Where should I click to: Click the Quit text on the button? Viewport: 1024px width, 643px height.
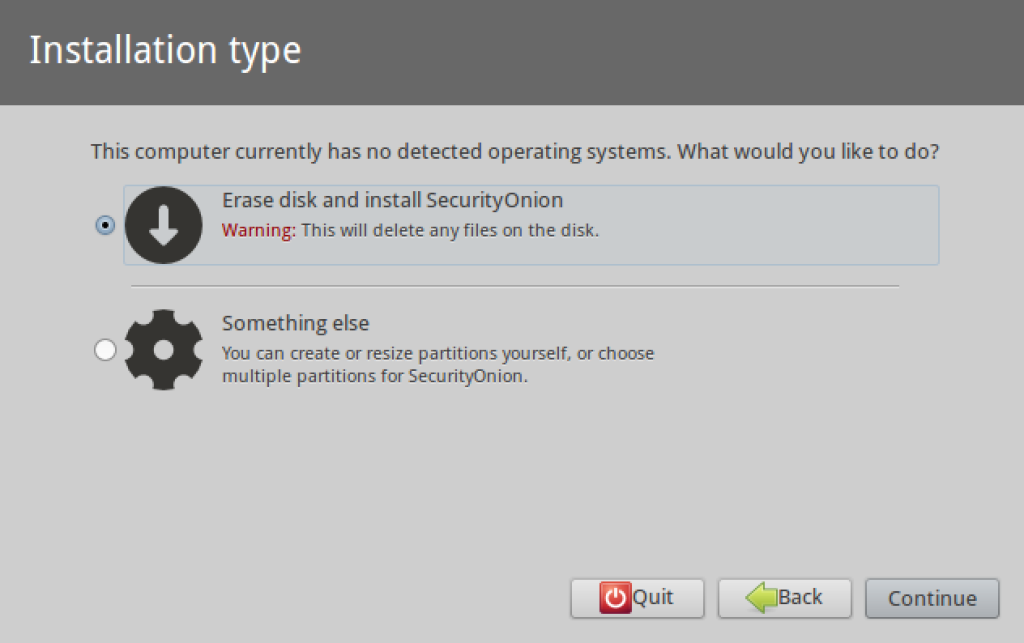tap(653, 598)
